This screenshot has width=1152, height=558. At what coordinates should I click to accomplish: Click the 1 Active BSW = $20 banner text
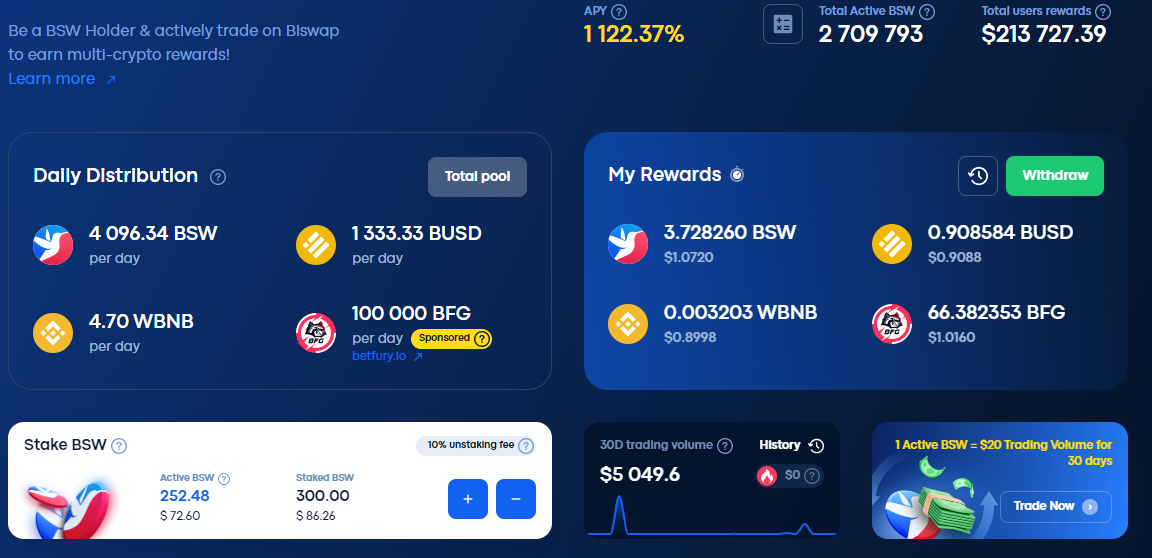coord(1003,453)
